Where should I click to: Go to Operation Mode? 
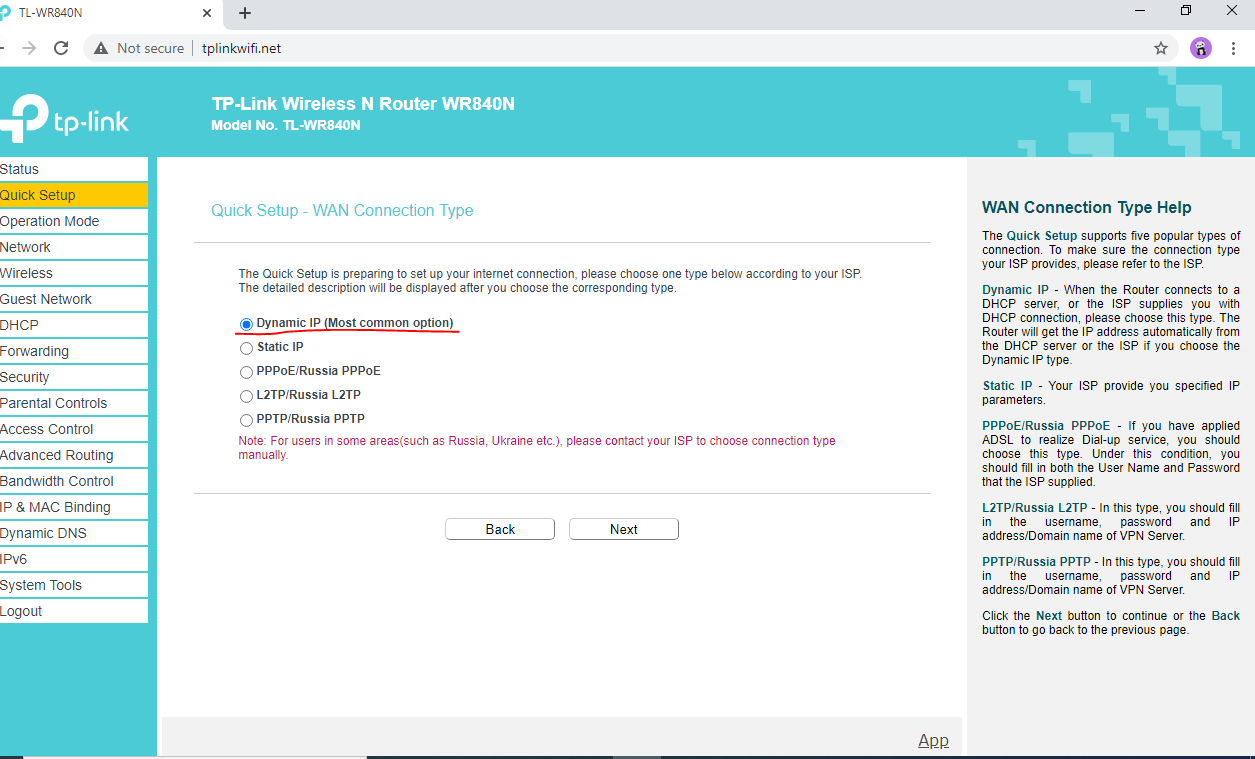click(x=74, y=221)
